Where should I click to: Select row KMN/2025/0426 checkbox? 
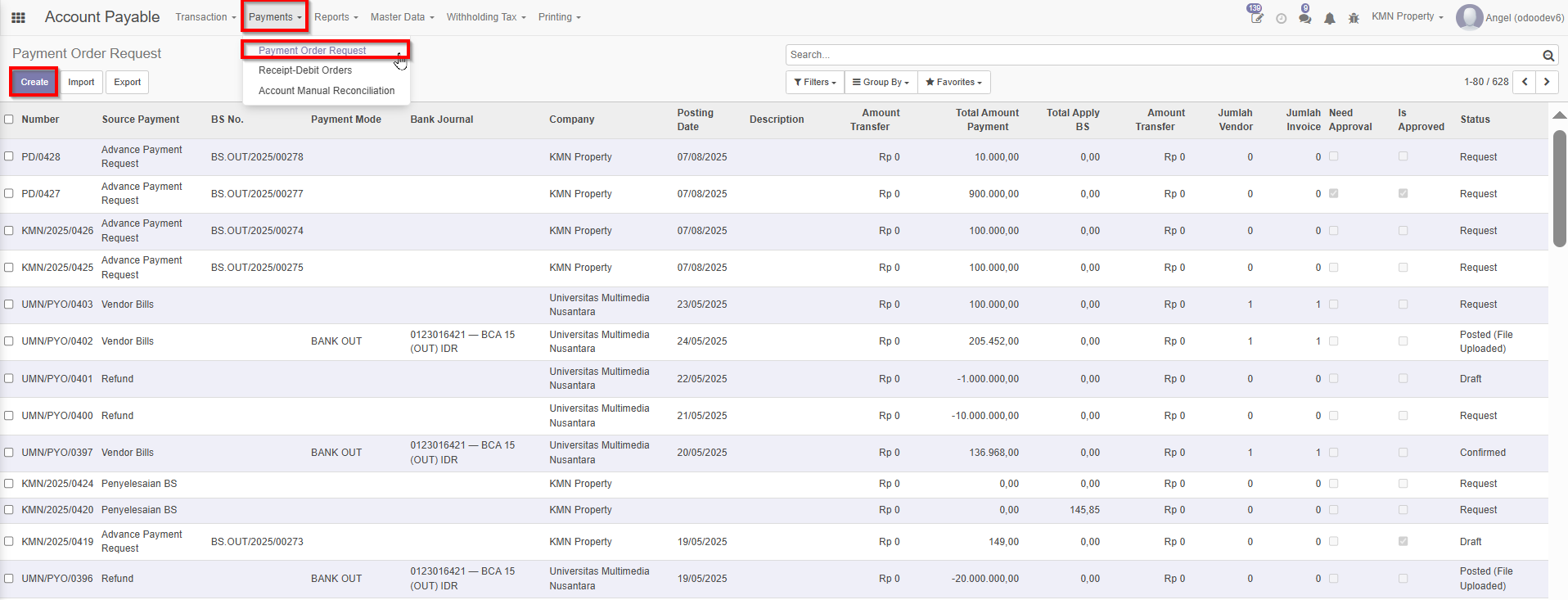point(9,230)
